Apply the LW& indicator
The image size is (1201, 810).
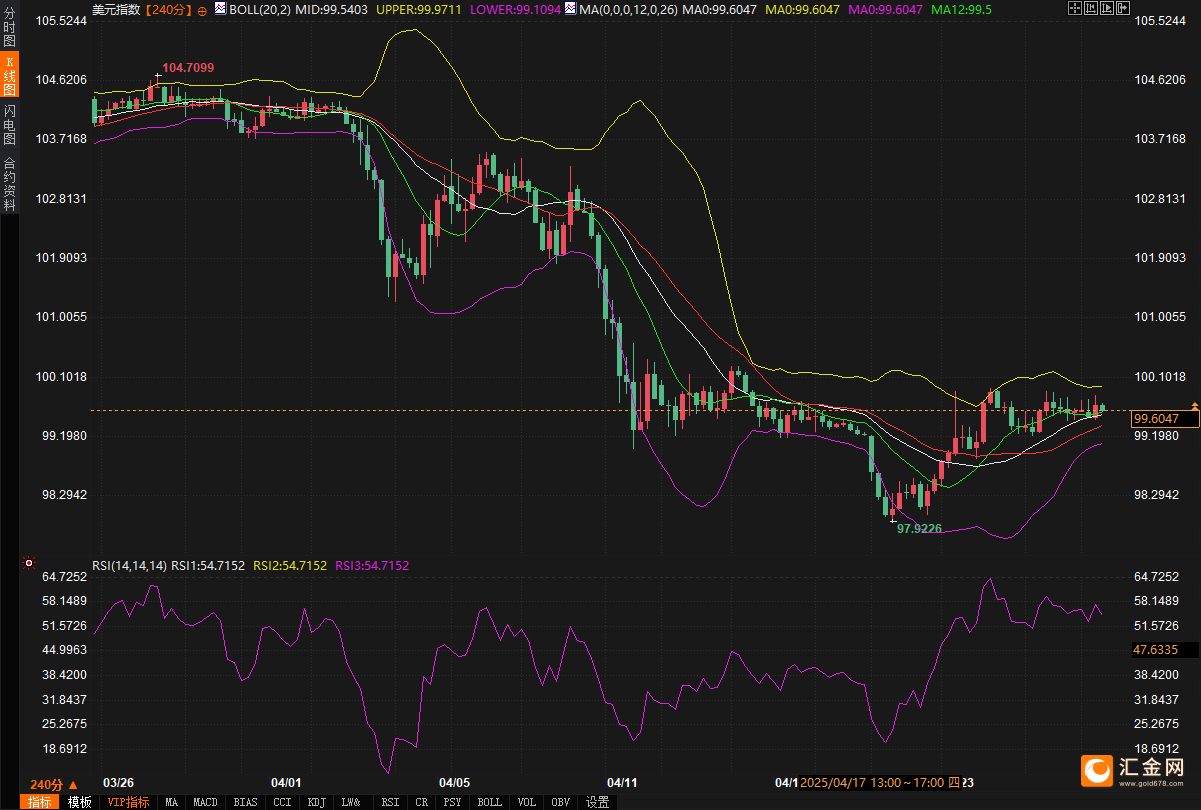pyautogui.click(x=351, y=802)
